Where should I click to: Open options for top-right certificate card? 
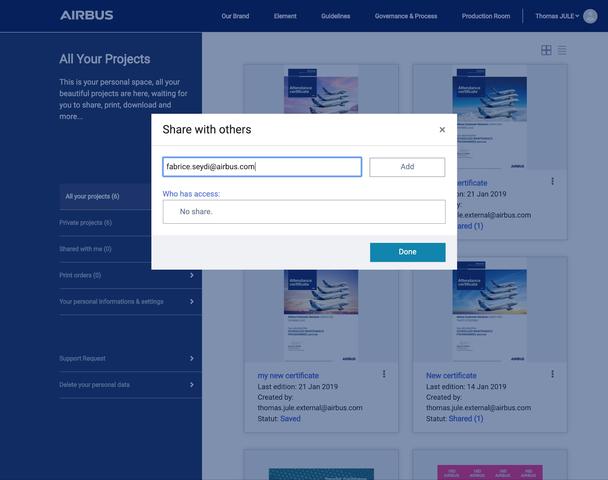[x=553, y=181]
